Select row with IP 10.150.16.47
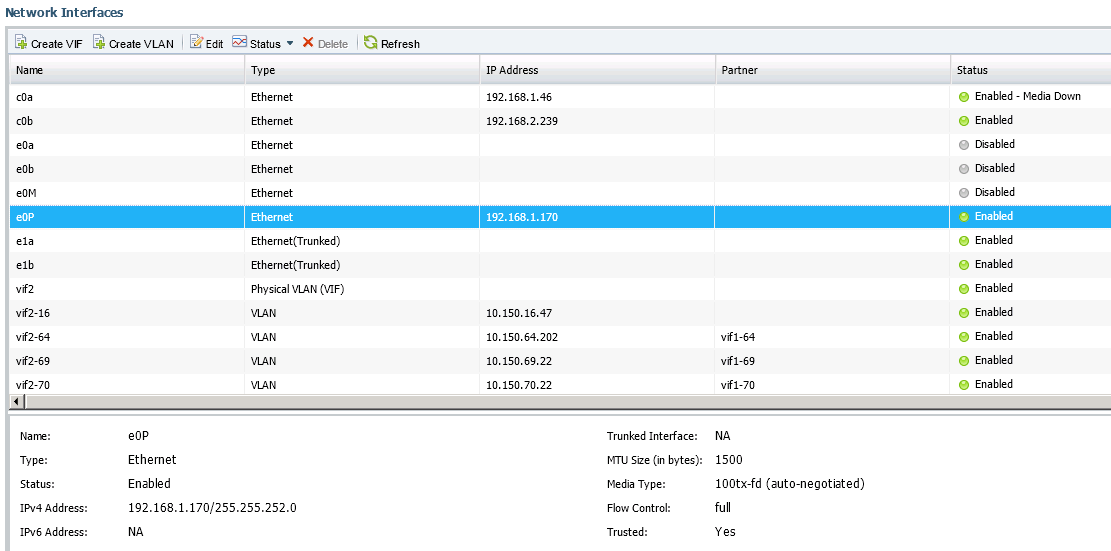The image size is (1111, 551). click(x=520, y=313)
